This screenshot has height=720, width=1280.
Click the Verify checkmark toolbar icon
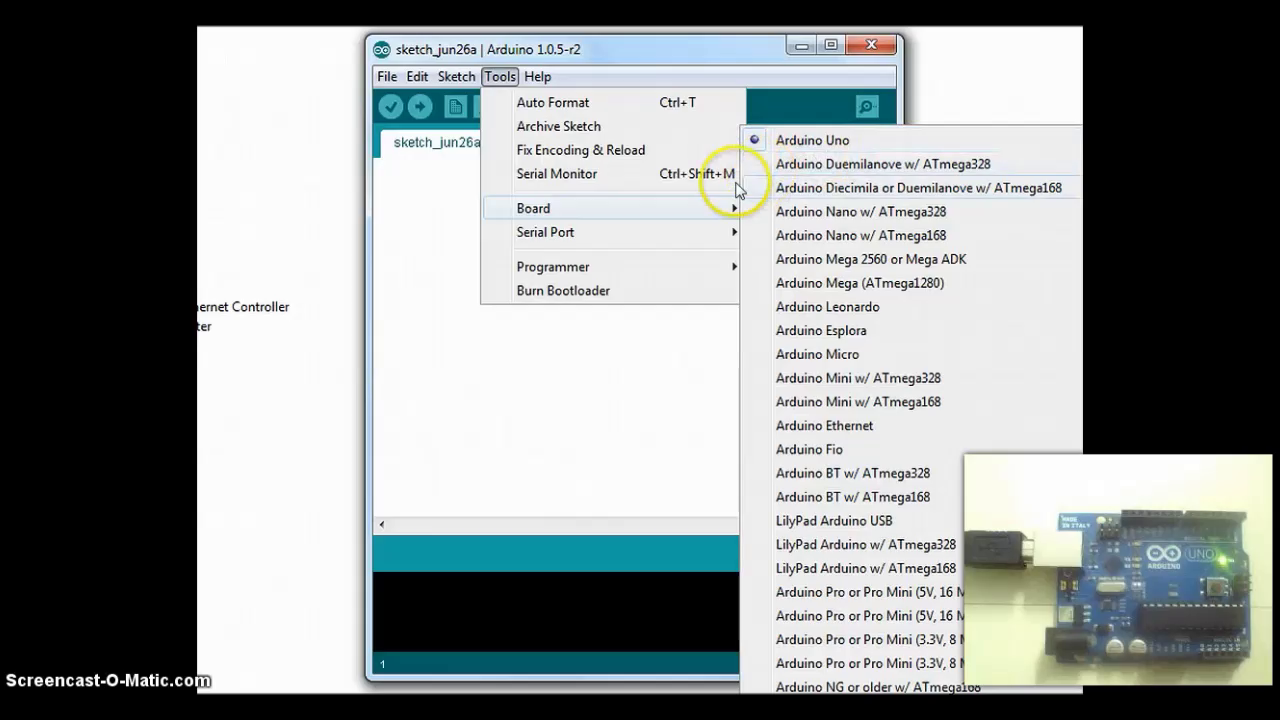391,107
